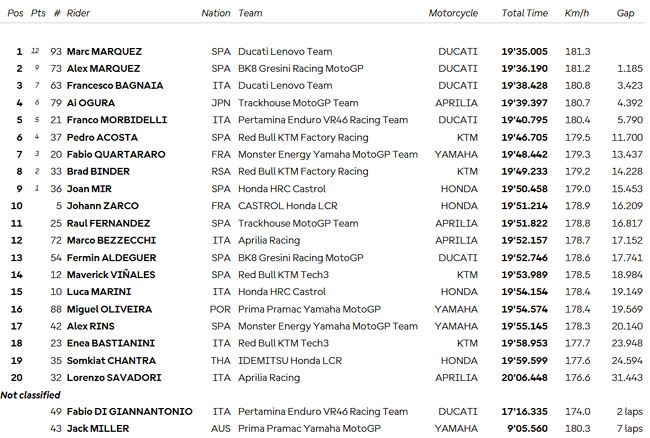Click Trackhouse MotoGP Team for Ai OGURA
This screenshot has height=438, width=650.
298,103
